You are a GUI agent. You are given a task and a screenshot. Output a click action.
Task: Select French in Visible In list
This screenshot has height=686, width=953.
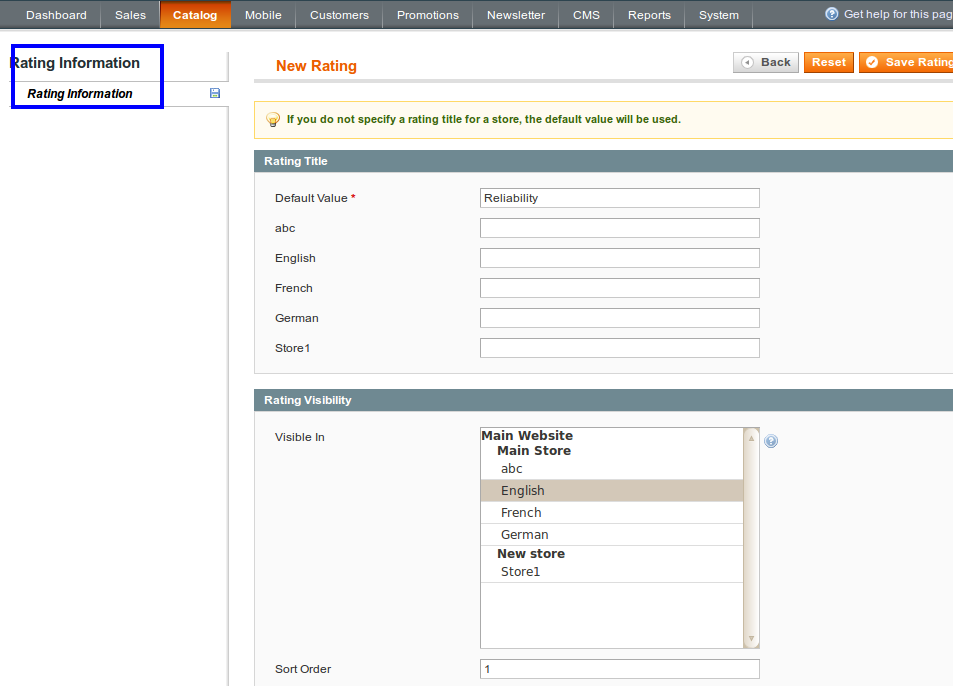point(521,512)
